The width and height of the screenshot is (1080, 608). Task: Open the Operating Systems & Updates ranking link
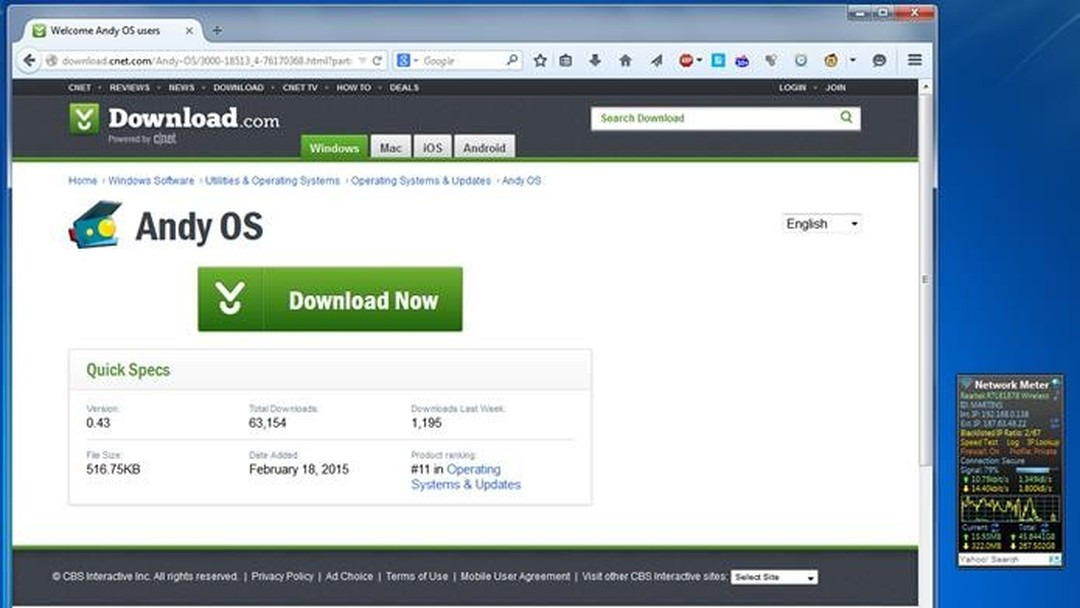click(x=466, y=477)
